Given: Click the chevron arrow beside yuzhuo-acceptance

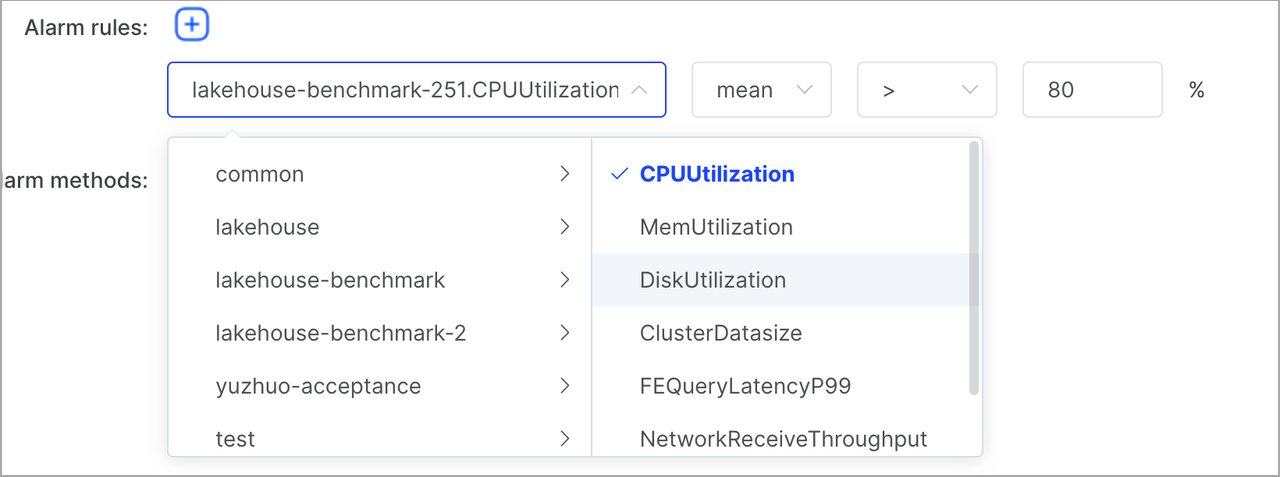Looking at the screenshot, I should 565,386.
